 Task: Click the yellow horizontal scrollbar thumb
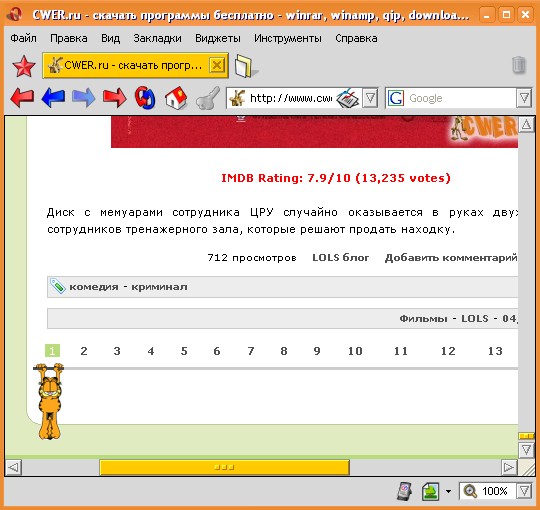coord(224,467)
